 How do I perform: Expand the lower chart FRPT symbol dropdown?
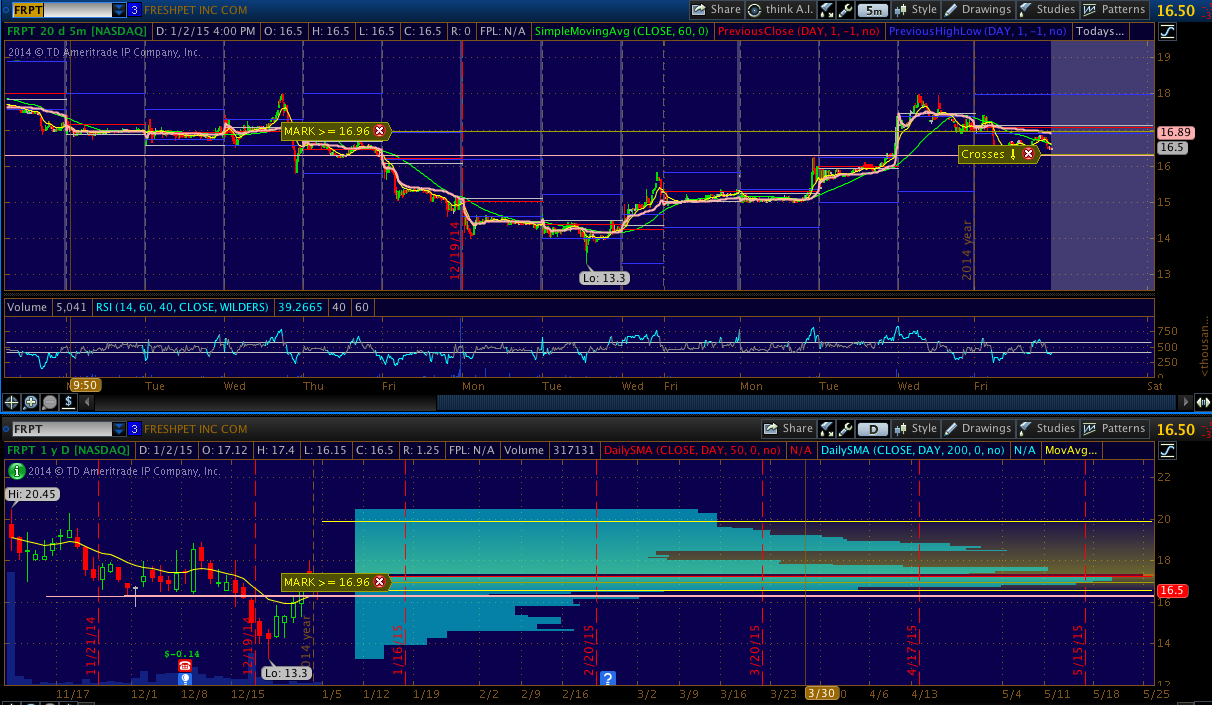point(119,429)
